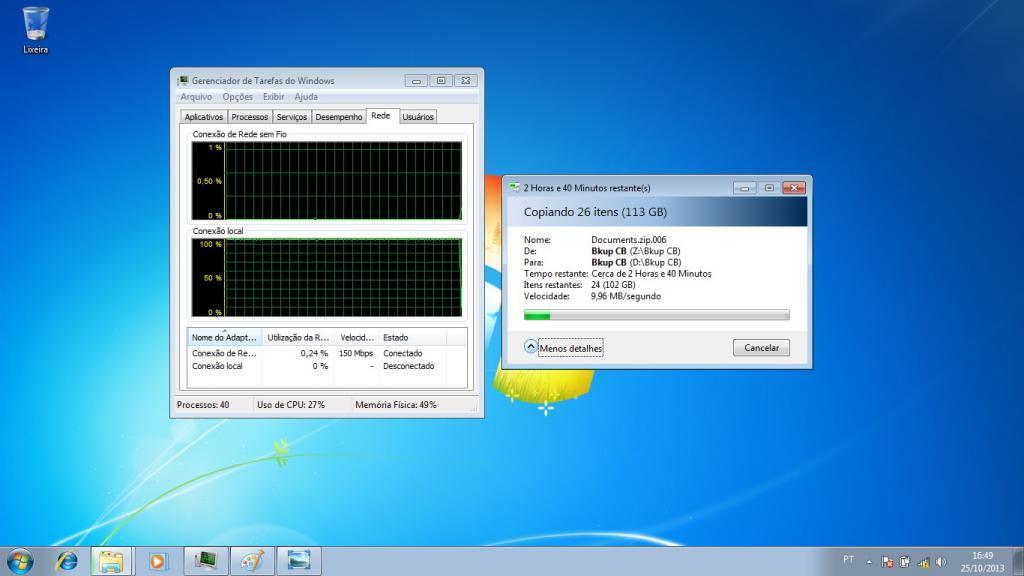Click Processos: 40 in status bar
Viewport: 1024px width, 576px height.
tap(203, 405)
